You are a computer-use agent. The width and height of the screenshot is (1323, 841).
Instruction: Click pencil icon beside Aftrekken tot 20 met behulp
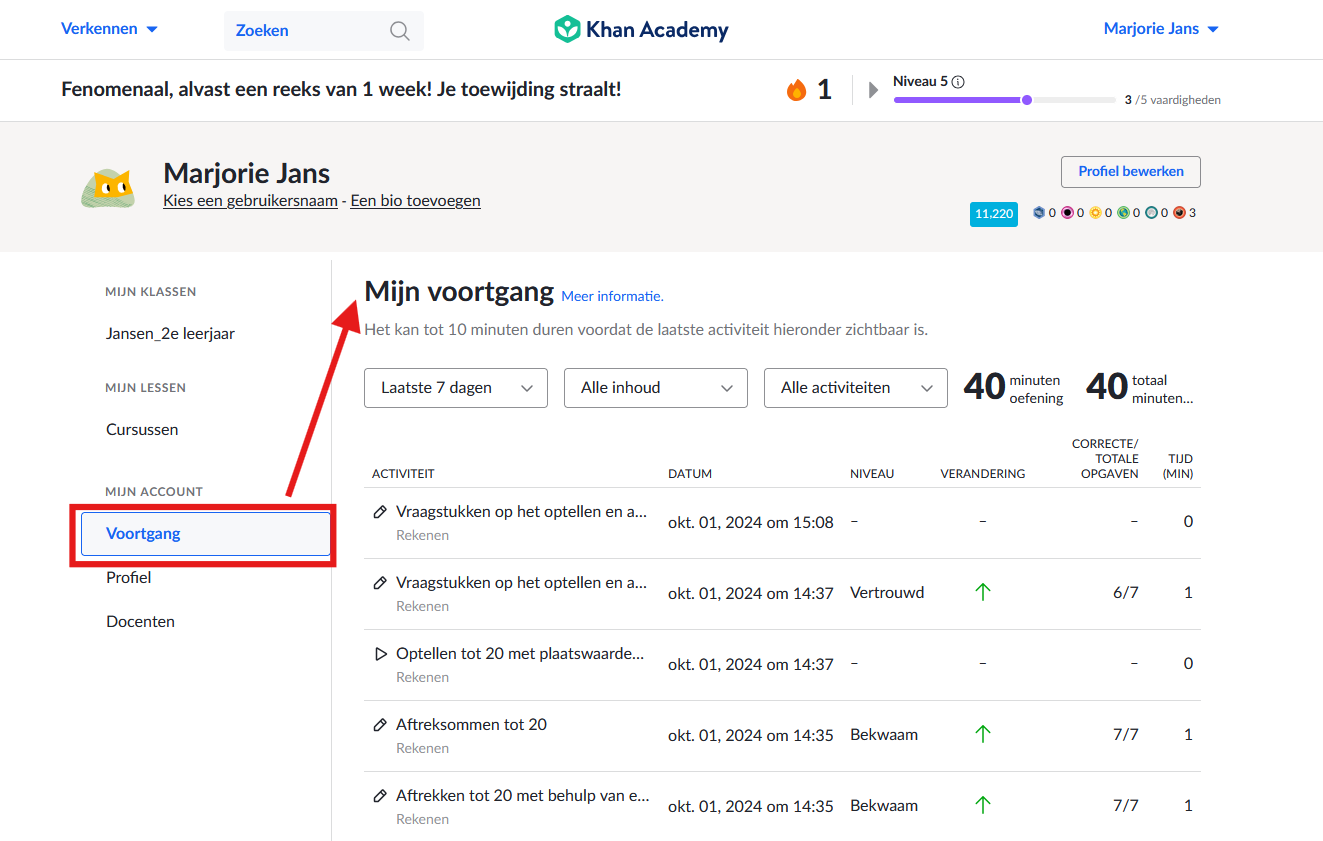point(380,796)
